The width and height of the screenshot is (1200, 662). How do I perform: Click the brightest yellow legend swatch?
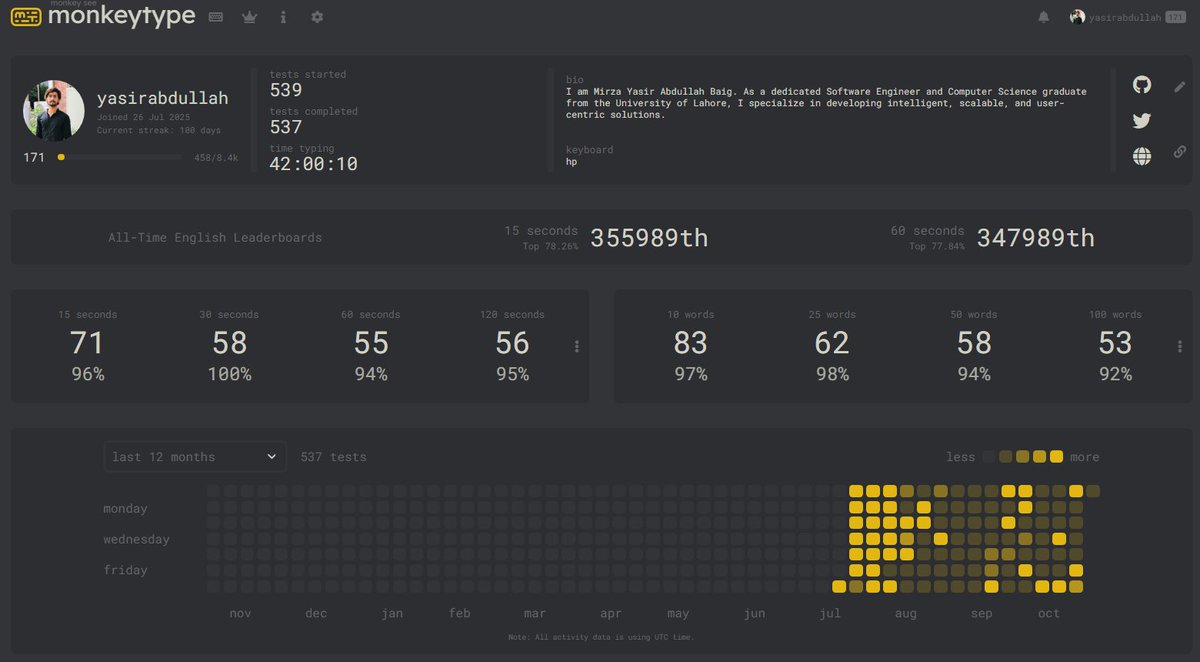[1057, 456]
